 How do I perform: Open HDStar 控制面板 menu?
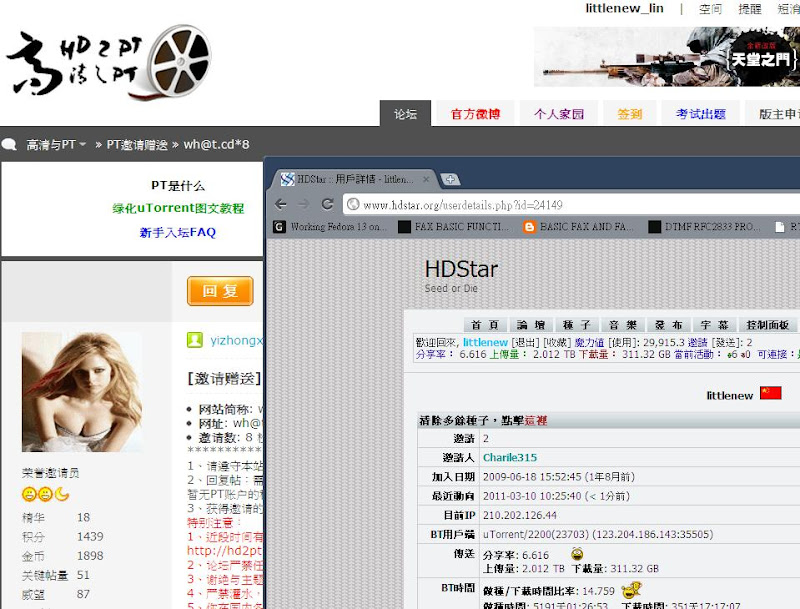(x=767, y=325)
